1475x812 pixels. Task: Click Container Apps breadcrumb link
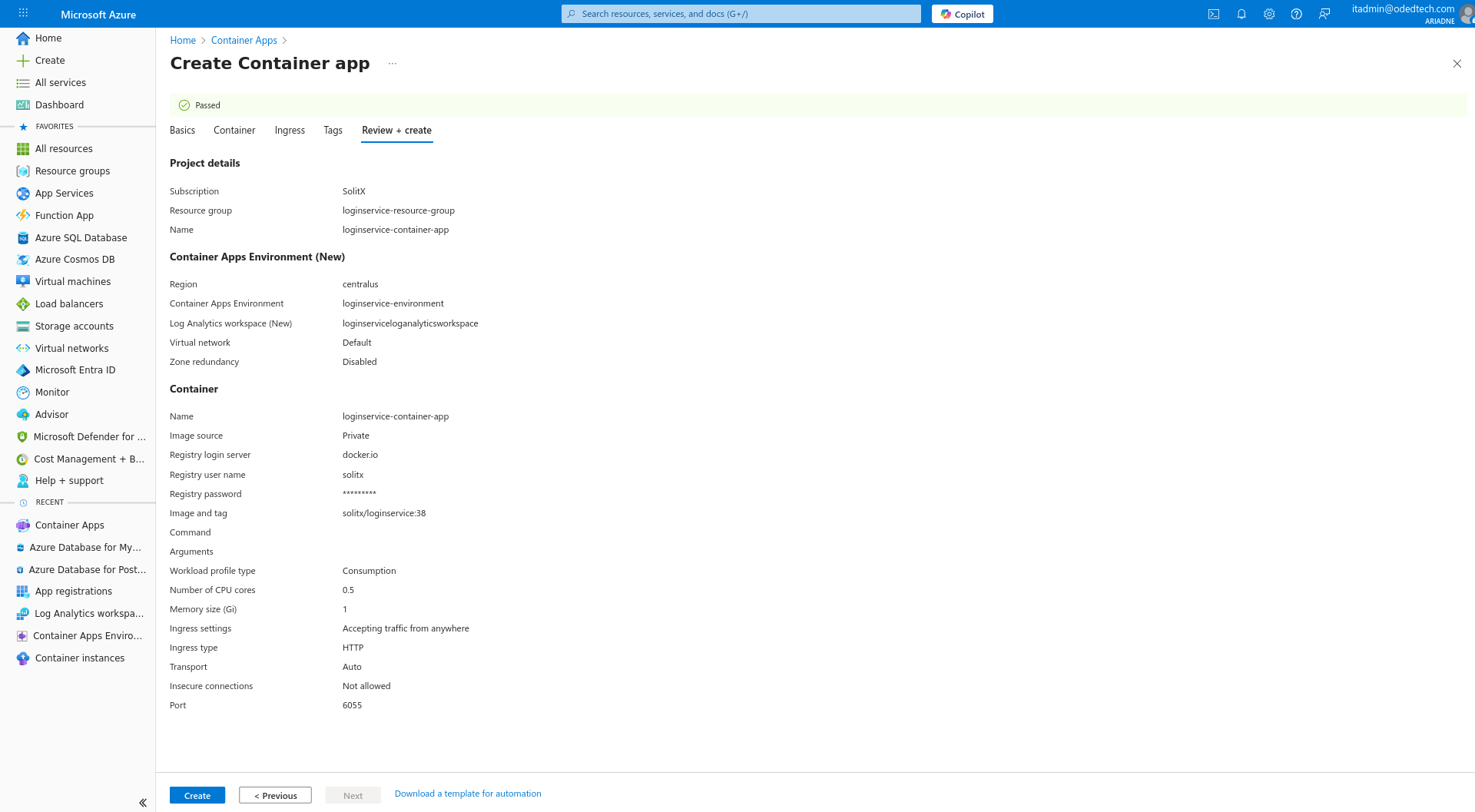click(x=244, y=40)
